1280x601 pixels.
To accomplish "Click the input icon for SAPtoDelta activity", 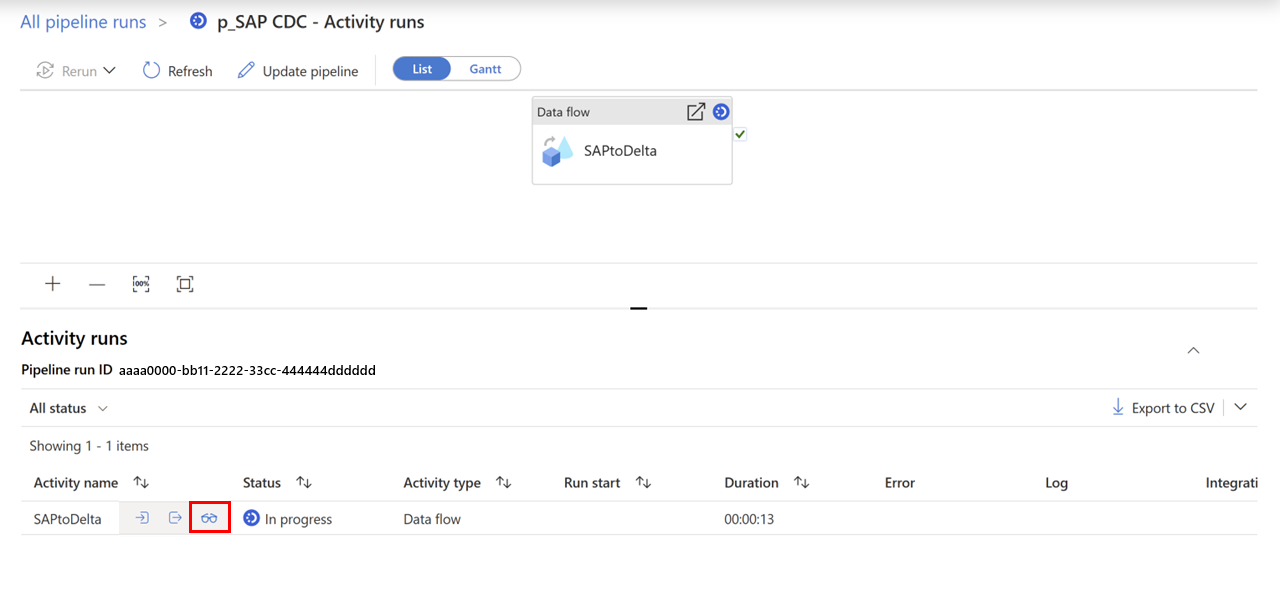I will (x=143, y=518).
